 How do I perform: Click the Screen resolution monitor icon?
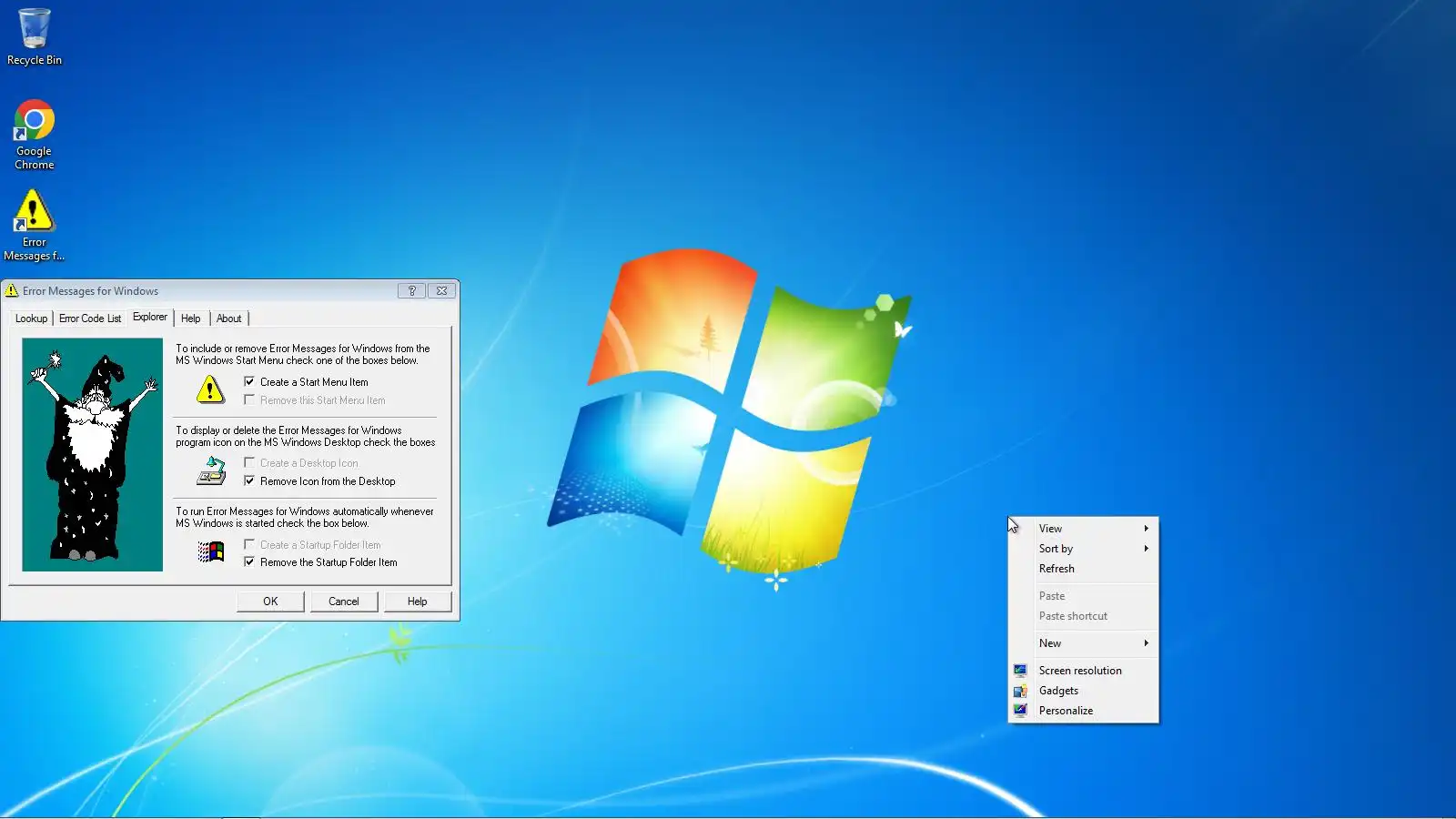click(x=1020, y=671)
